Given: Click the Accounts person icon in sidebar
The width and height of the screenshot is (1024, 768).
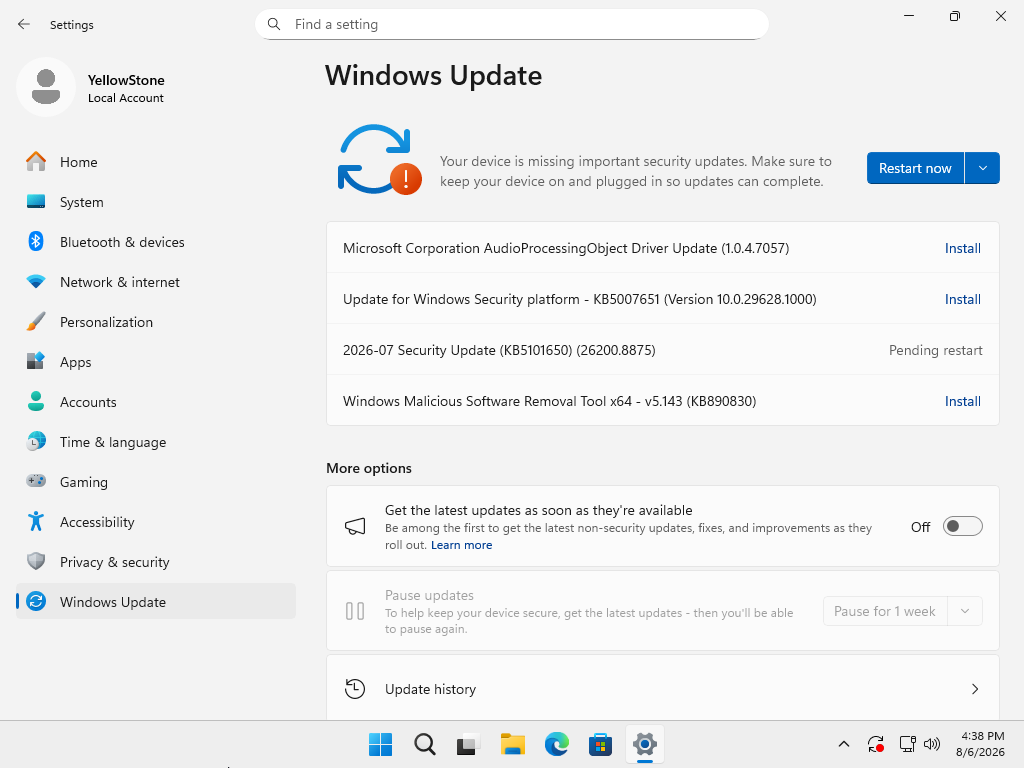Looking at the screenshot, I should pyautogui.click(x=36, y=402).
